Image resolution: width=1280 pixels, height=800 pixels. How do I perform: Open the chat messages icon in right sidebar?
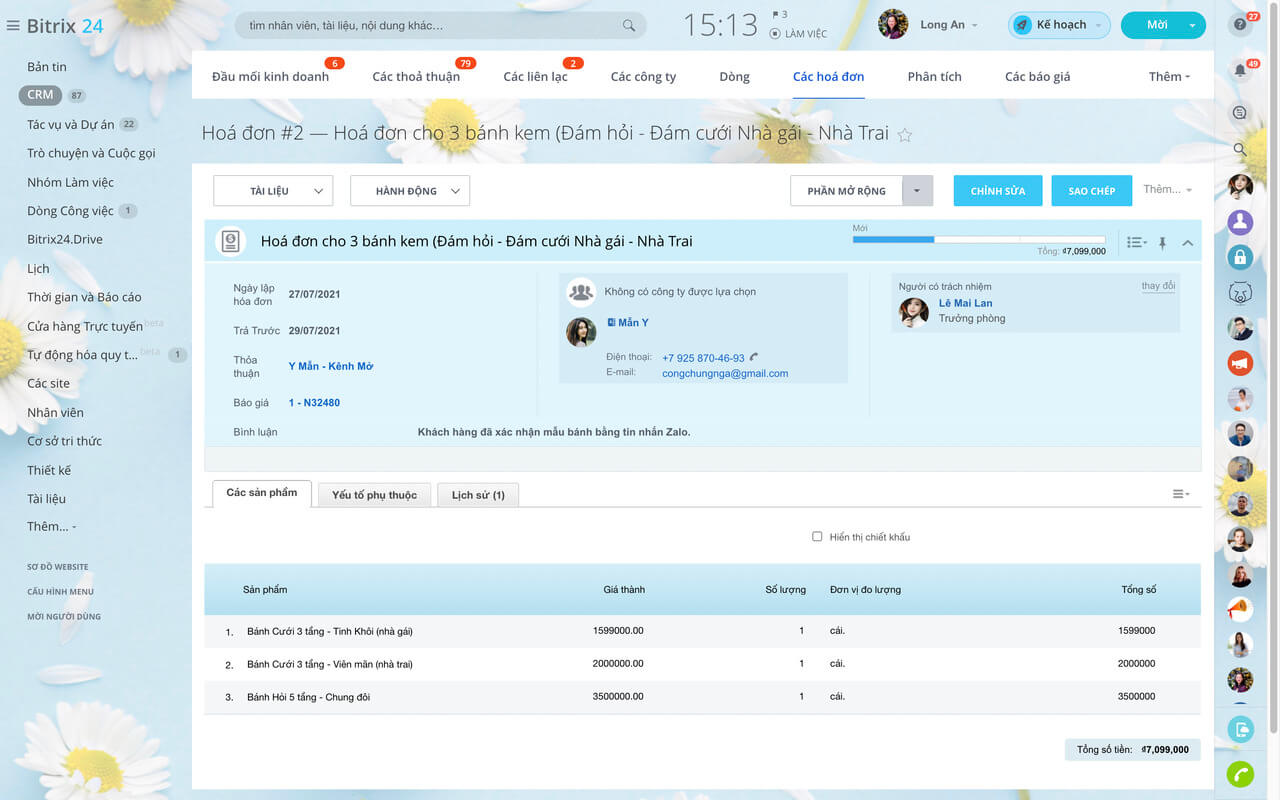(1240, 112)
